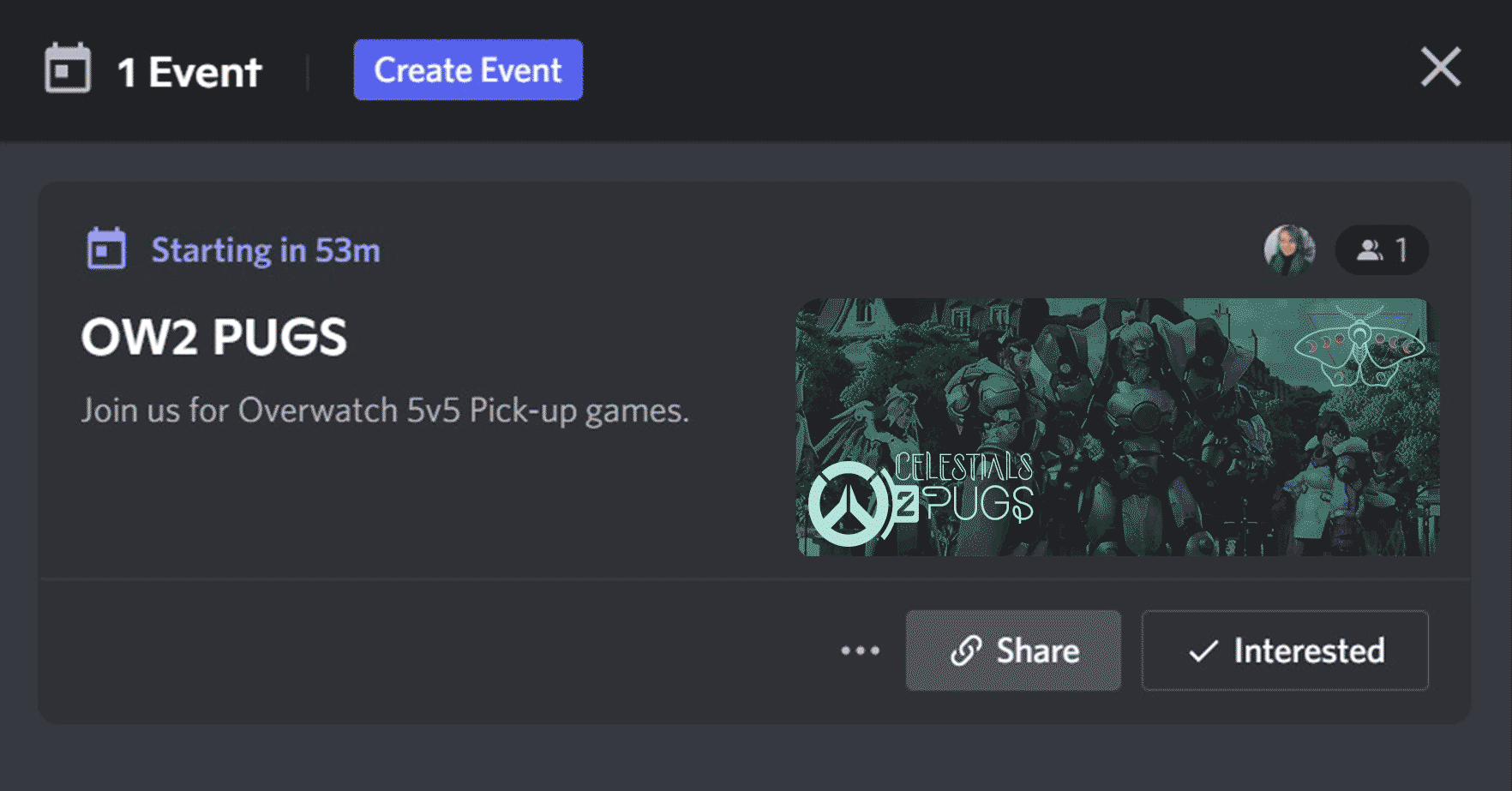The width and height of the screenshot is (1512, 791).
Task: Click the checkmark icon on Interested
Action: pos(1203,651)
